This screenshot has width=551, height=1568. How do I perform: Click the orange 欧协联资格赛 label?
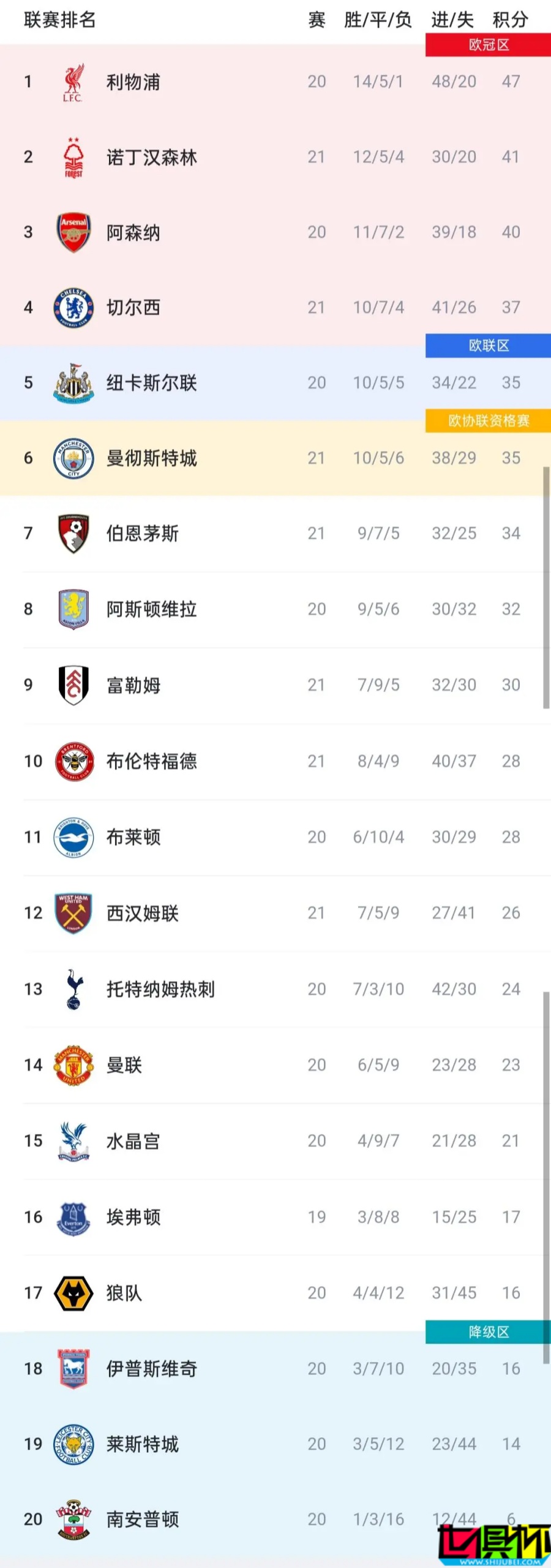click(489, 421)
